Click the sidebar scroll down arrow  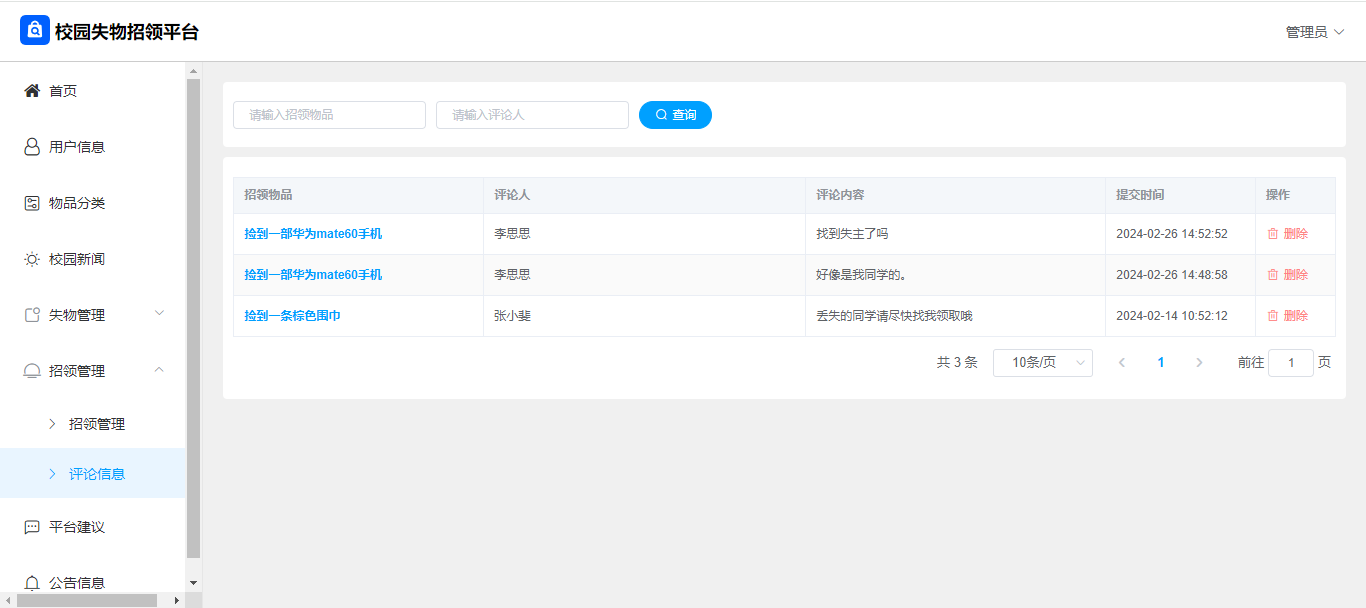pos(194,582)
